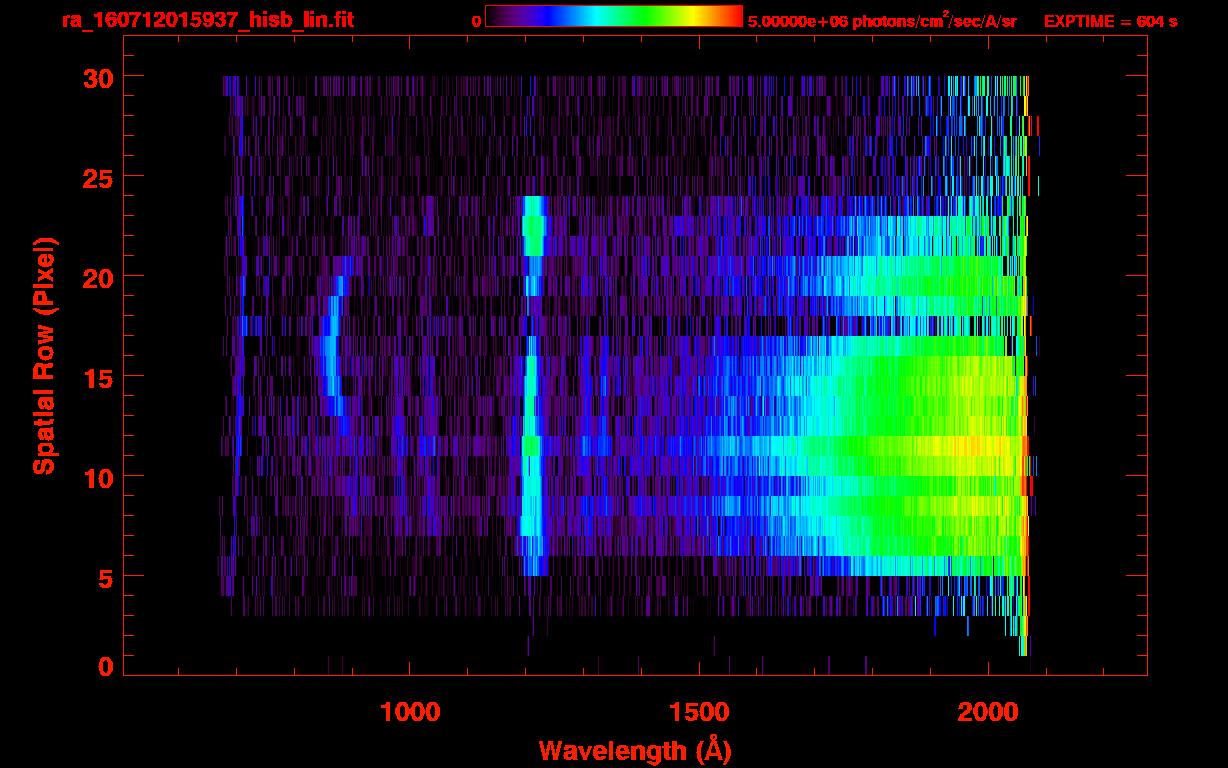This screenshot has height=768, width=1228.
Task: Select the 1000 wavelength tick label
Action: click(409, 711)
